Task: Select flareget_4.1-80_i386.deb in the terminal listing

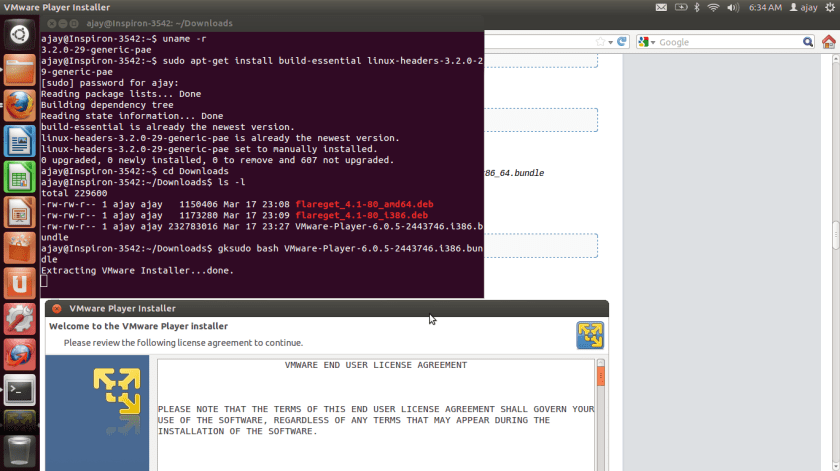Action: [362, 215]
